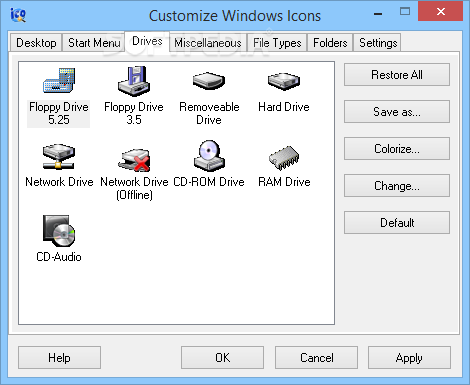Confirm with the OK button
This screenshot has width=470, height=385.
222,358
